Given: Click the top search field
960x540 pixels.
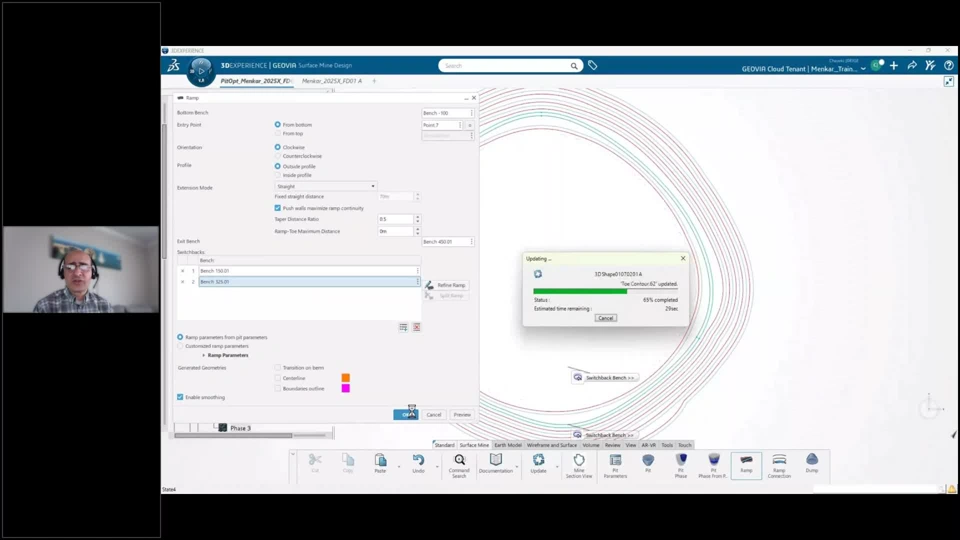Looking at the screenshot, I should tap(504, 66).
